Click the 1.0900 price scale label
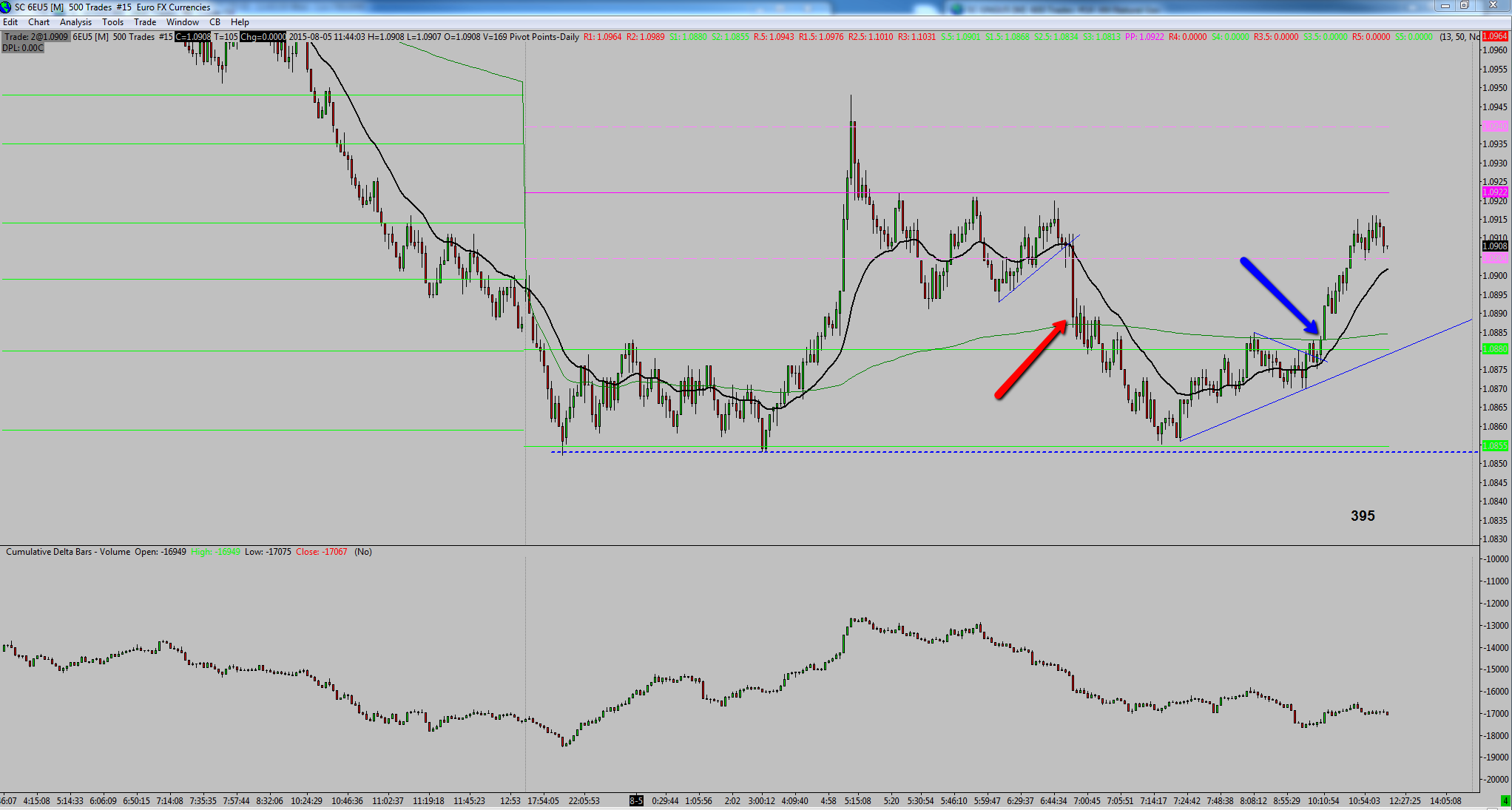1512x810 pixels. (1495, 276)
